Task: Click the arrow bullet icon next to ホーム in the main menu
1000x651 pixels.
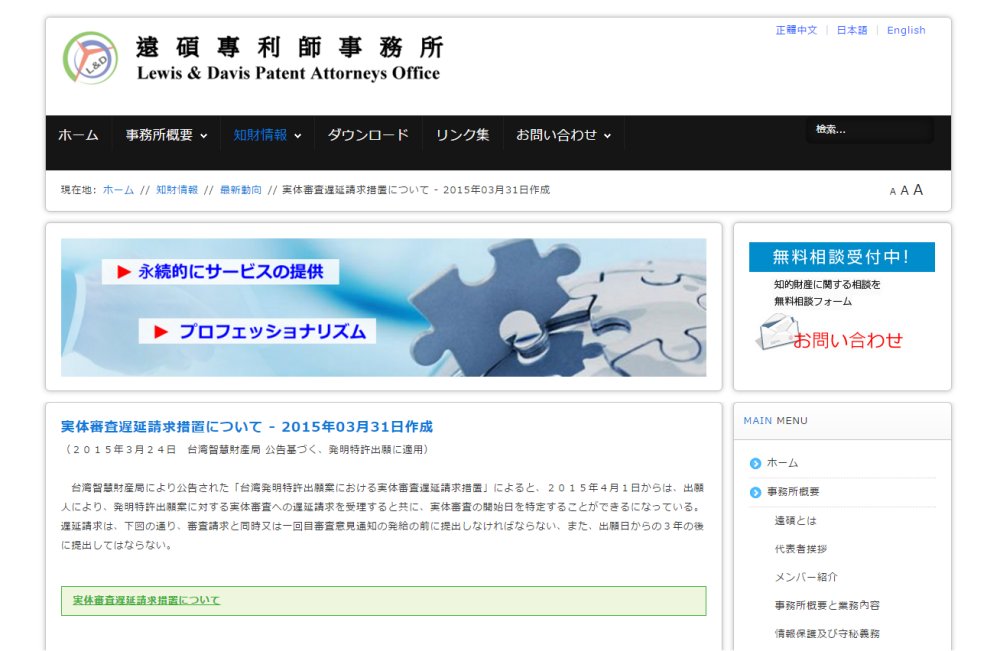Action: (755, 463)
